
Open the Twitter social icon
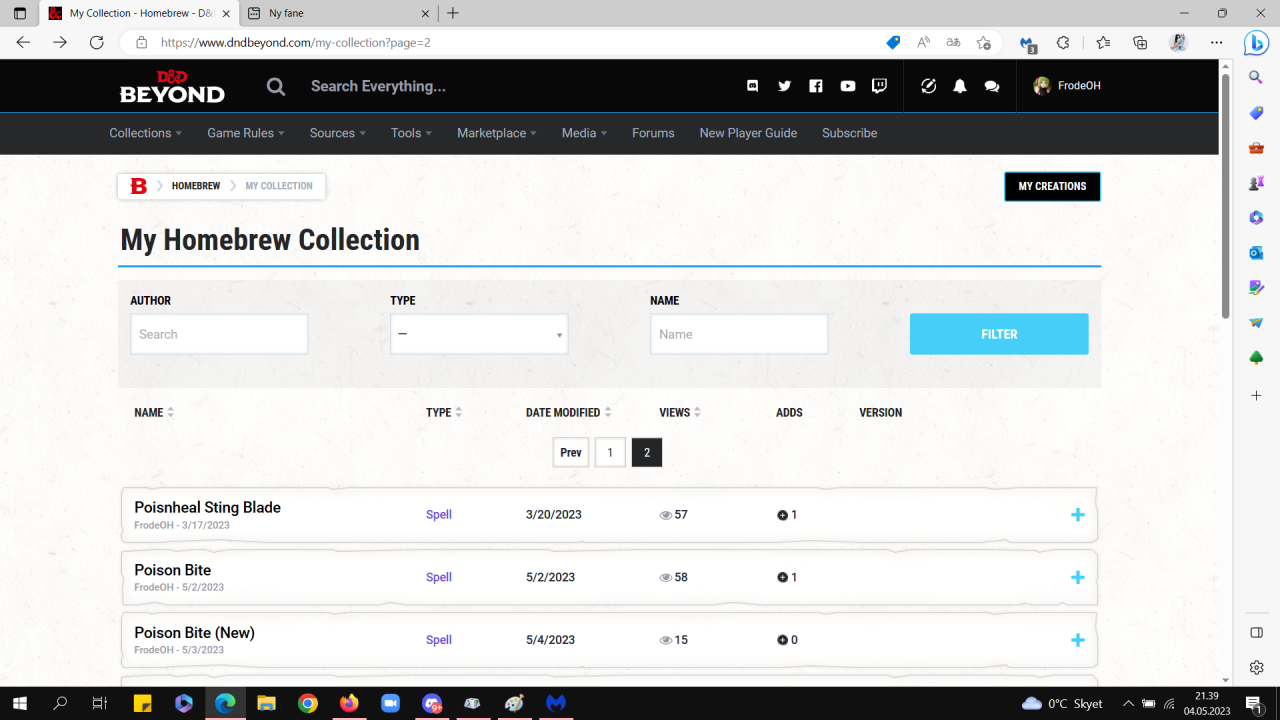784,86
